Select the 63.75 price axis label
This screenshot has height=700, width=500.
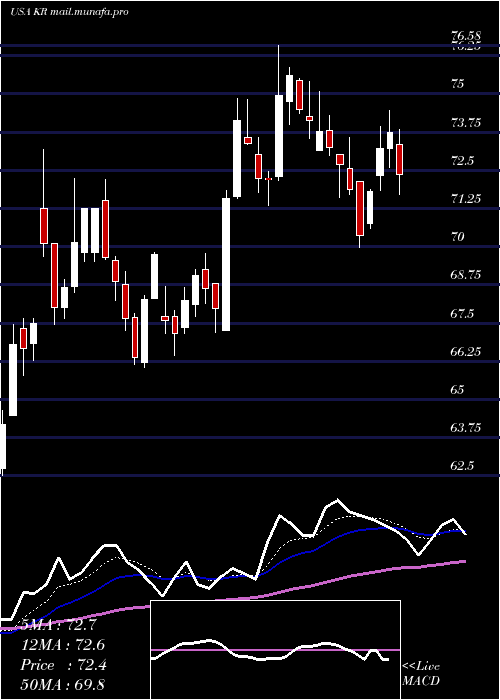pyautogui.click(x=466, y=428)
